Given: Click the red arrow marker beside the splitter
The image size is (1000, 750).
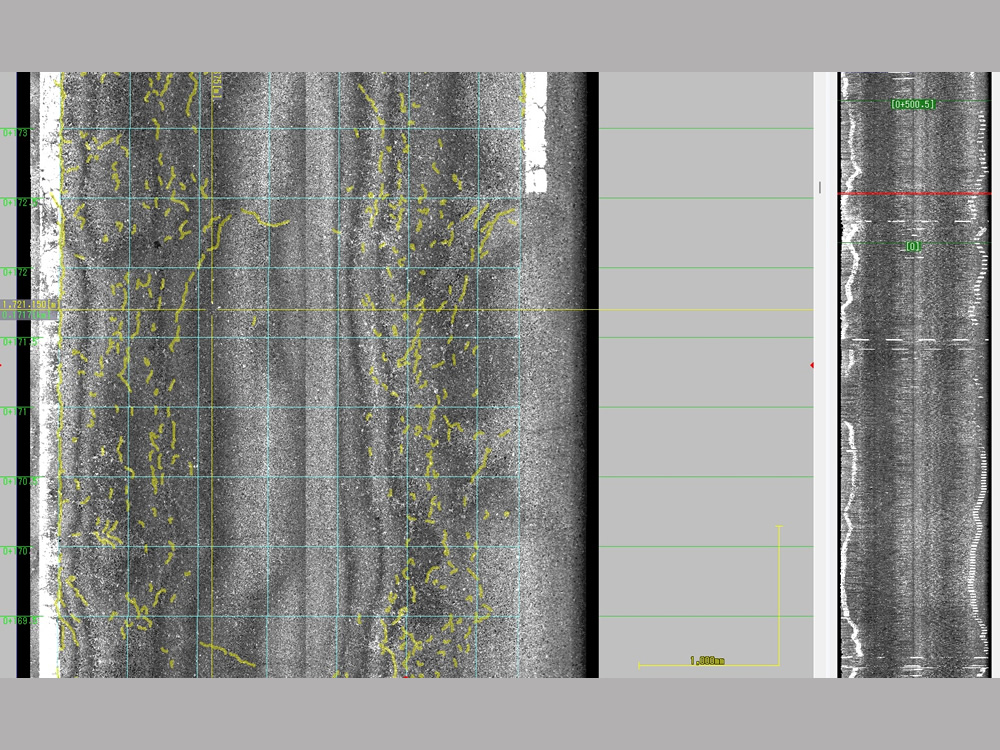Looking at the screenshot, I should tap(812, 365).
